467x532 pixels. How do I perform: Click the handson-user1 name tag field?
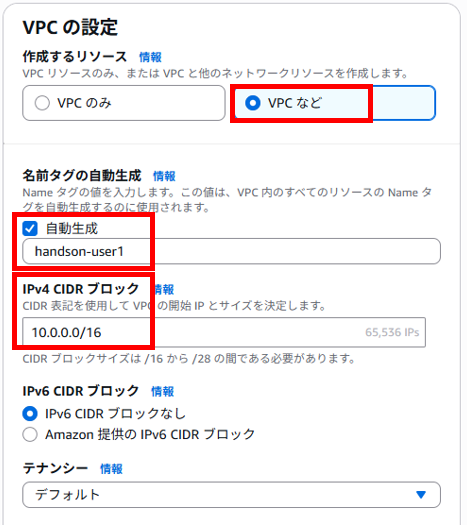pos(231,251)
